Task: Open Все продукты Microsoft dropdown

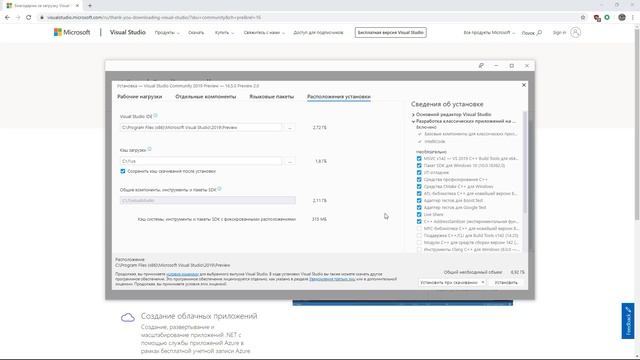Action: (x=489, y=33)
